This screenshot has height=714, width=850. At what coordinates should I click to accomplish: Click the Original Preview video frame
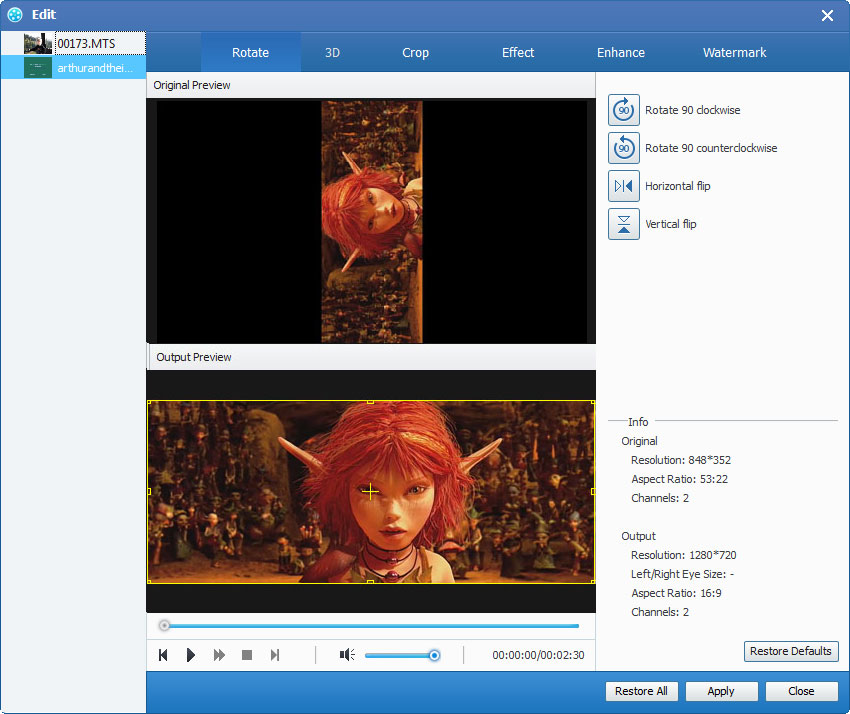tap(372, 222)
